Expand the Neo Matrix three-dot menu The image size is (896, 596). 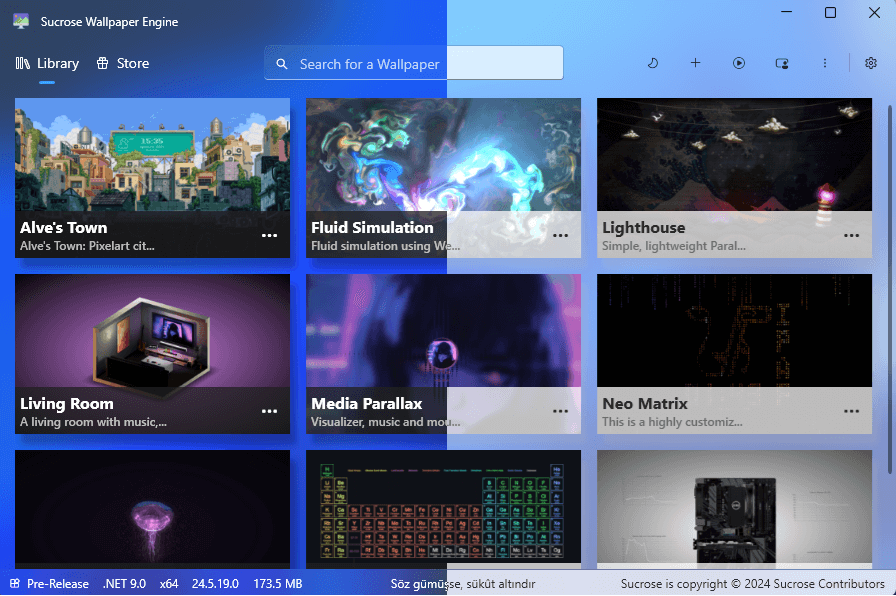[851, 412]
